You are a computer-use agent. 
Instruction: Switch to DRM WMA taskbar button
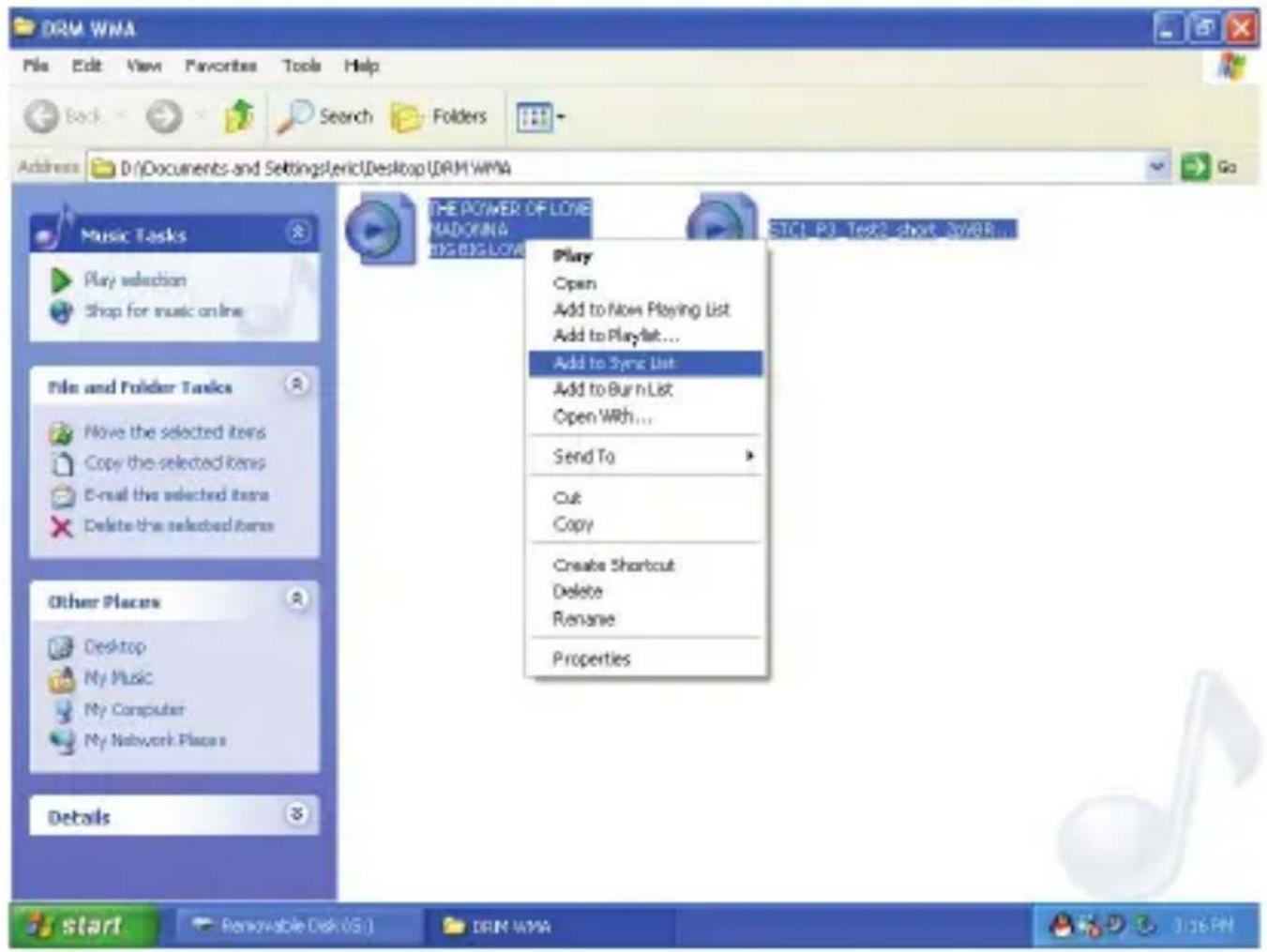pos(549,926)
